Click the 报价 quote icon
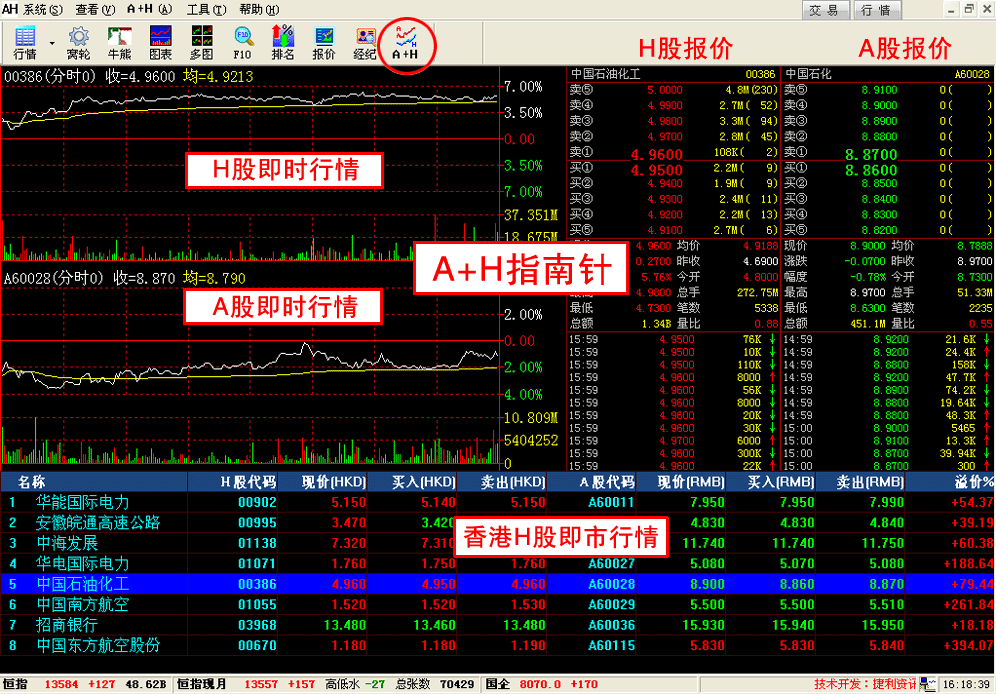This screenshot has height=694, width=996. point(324,43)
